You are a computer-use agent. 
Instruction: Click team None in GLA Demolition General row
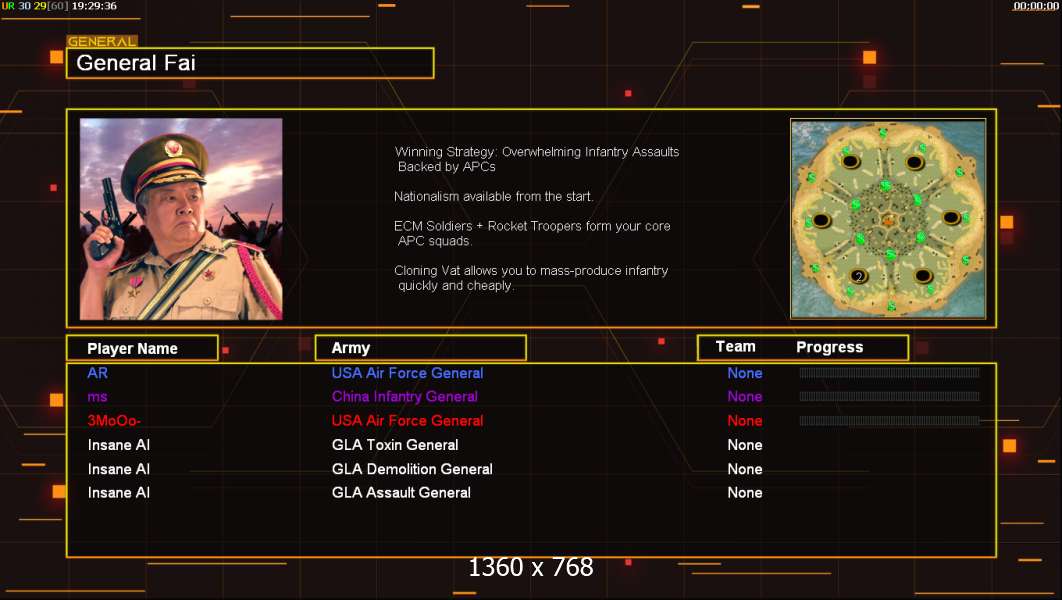pyautogui.click(x=744, y=469)
